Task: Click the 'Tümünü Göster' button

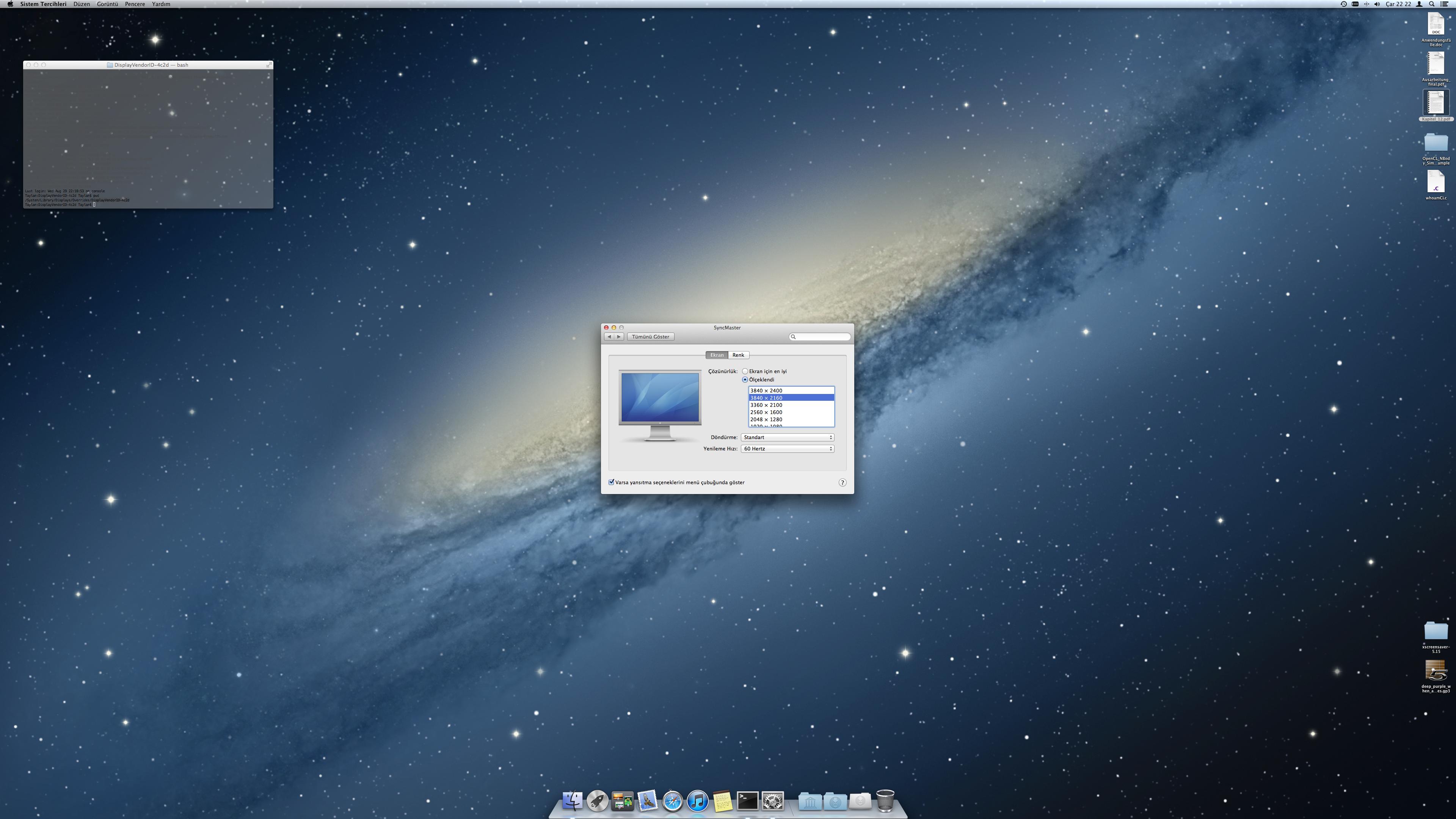Action: pos(650,337)
